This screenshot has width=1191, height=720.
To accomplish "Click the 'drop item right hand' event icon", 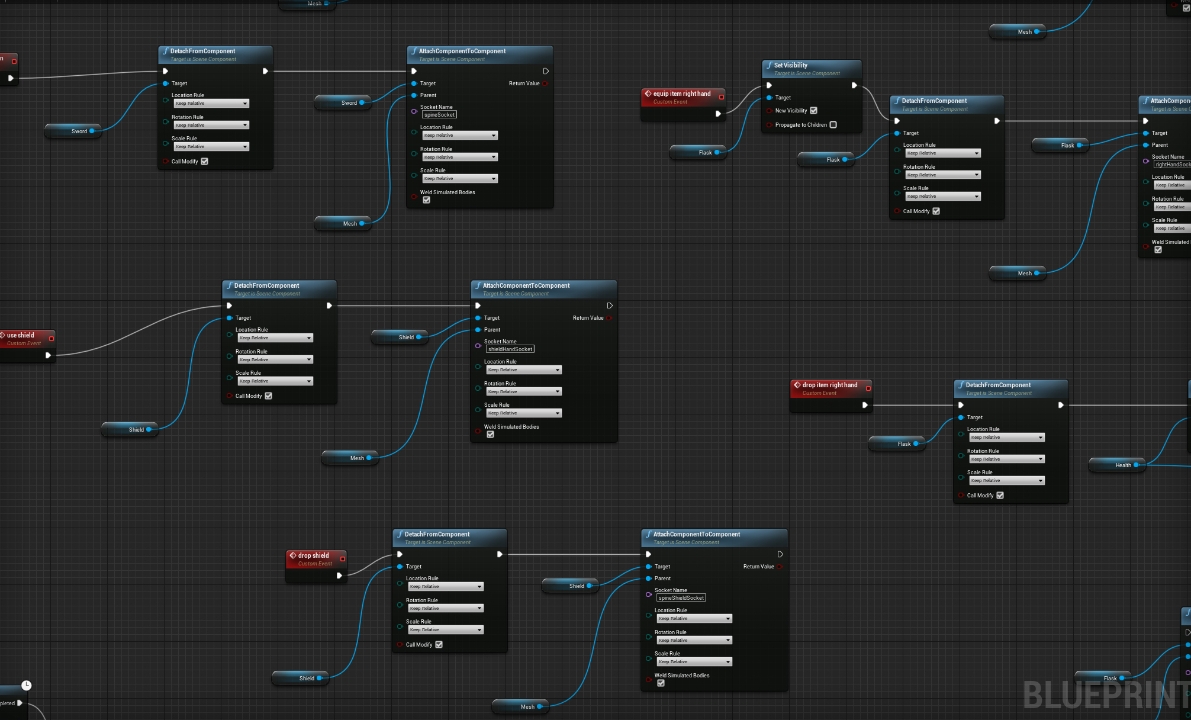I will coord(797,385).
